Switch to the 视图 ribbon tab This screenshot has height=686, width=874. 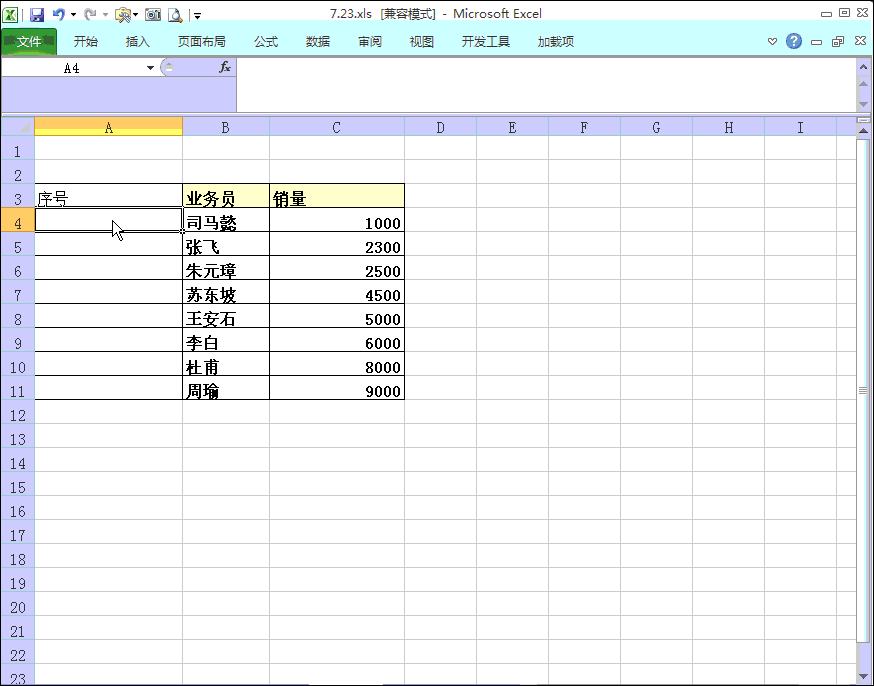pyautogui.click(x=421, y=41)
